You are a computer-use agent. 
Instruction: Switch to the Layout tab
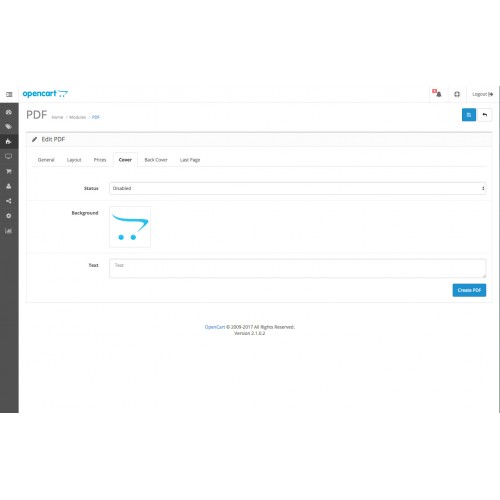[x=74, y=160]
